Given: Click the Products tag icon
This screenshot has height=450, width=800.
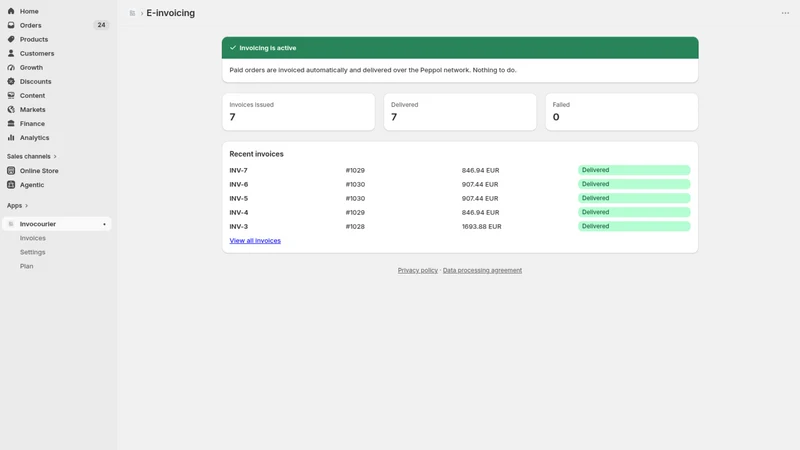Looking at the screenshot, I should click(11, 39).
